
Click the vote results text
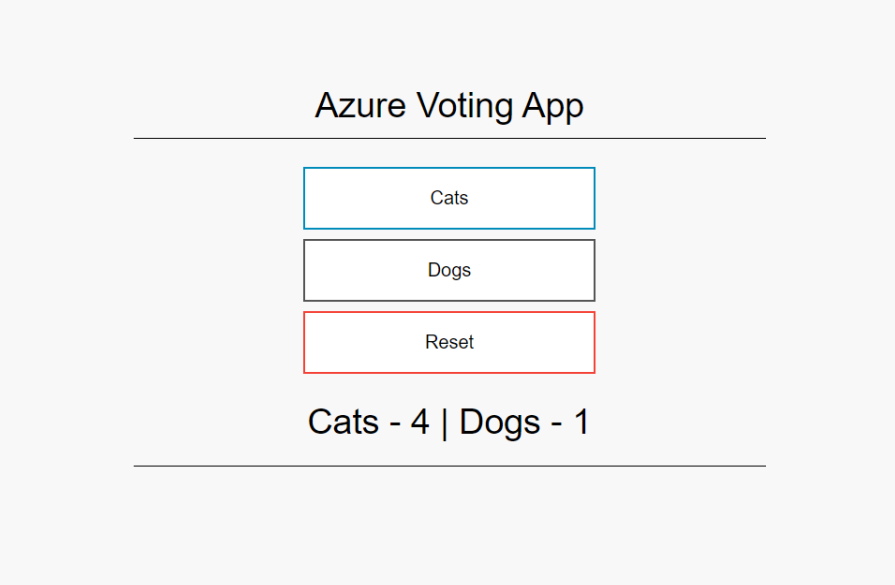(x=449, y=422)
